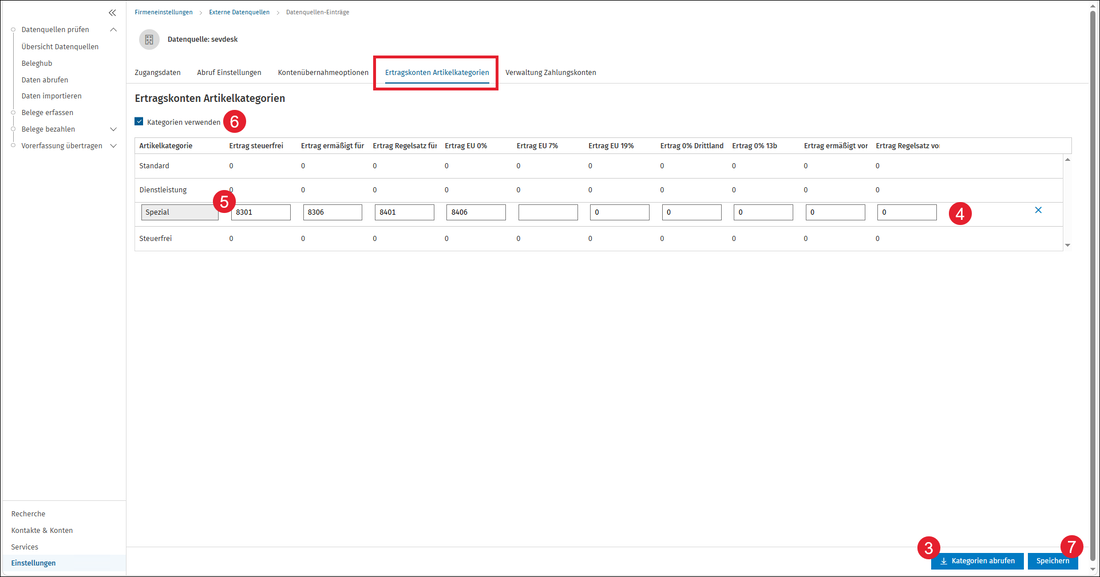Select the Dienstleistung category row
Viewport: 1100px width, 577px height.
click(598, 190)
